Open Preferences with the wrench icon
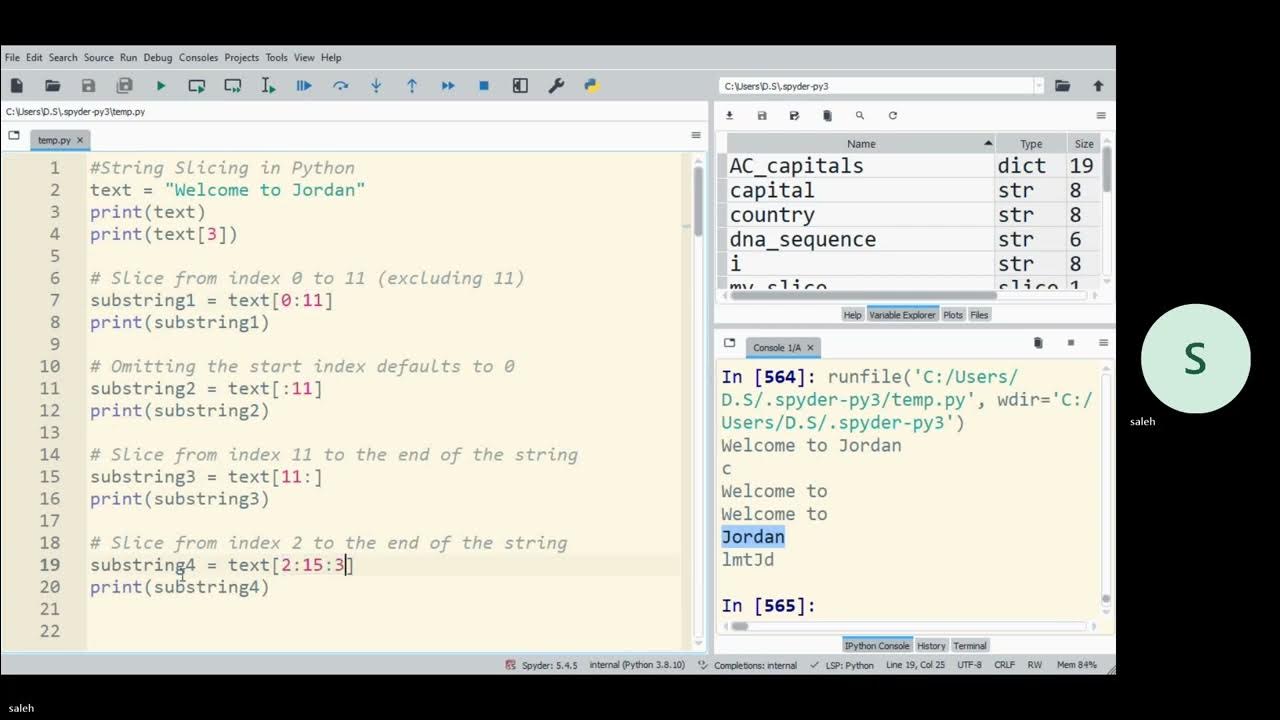This screenshot has height=720, width=1280. 556,86
